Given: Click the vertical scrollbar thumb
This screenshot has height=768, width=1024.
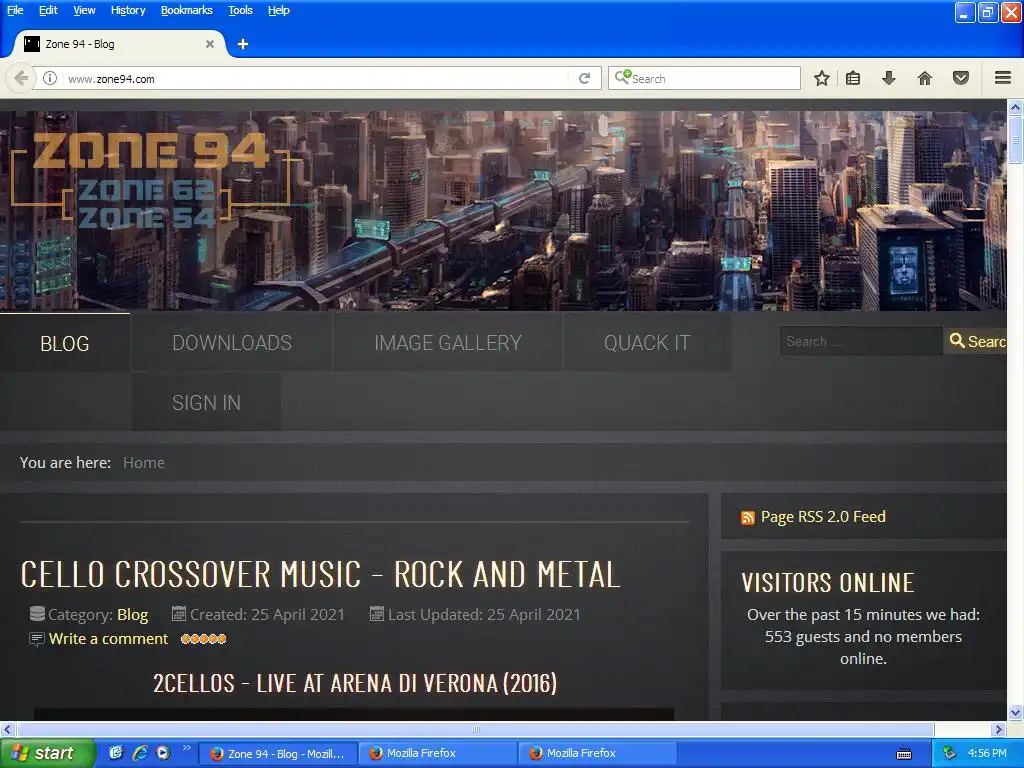Looking at the screenshot, I should click(x=1015, y=139).
